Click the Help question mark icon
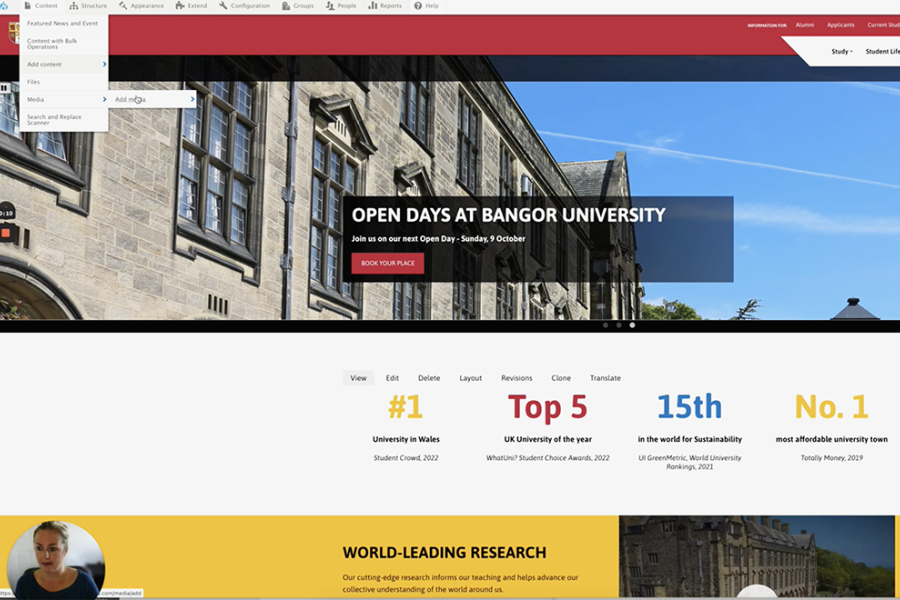The image size is (900, 600). coord(418,6)
